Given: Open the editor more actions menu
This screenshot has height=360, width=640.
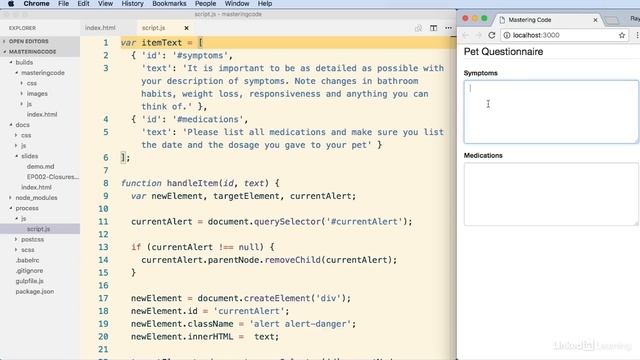Looking at the screenshot, I should [448, 28].
